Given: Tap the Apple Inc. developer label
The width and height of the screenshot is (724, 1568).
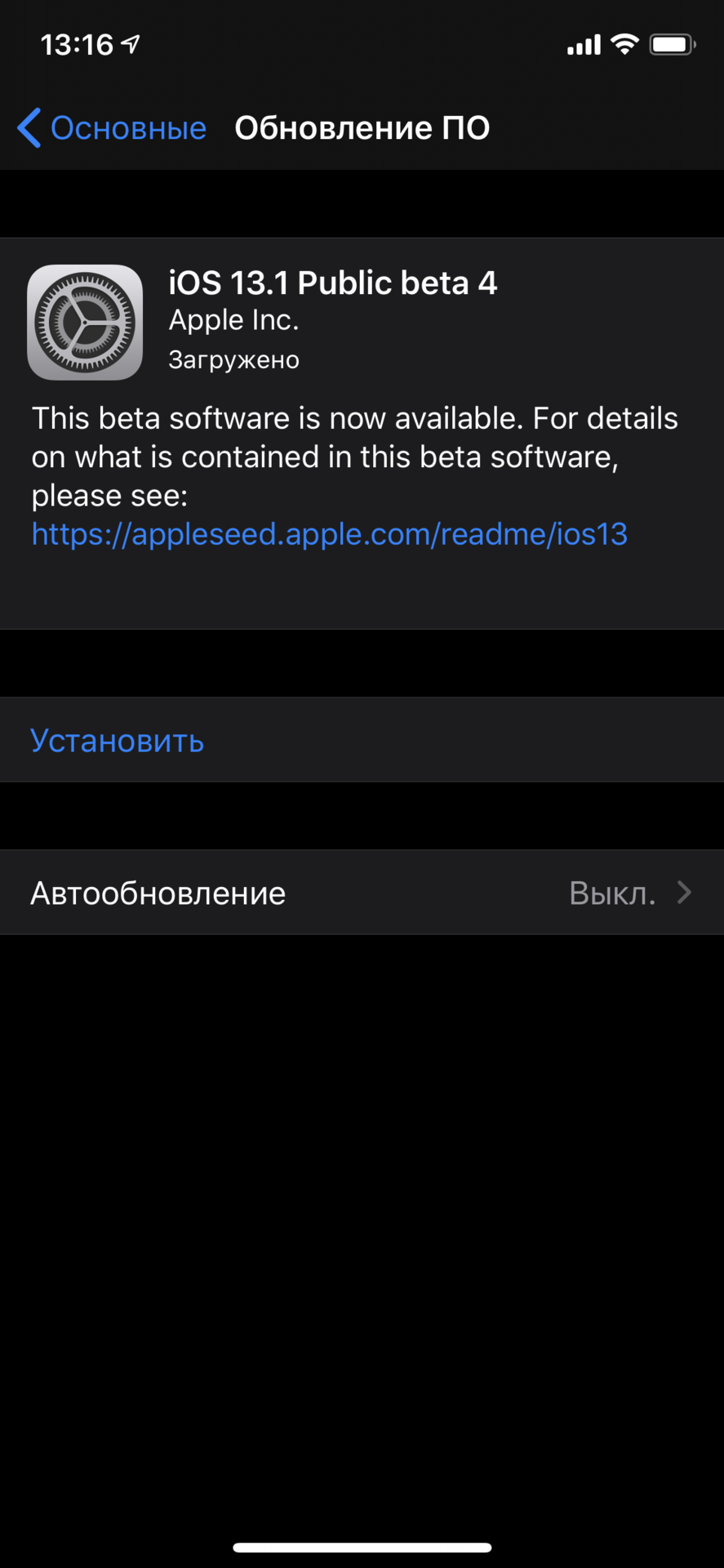Looking at the screenshot, I should [233, 320].
